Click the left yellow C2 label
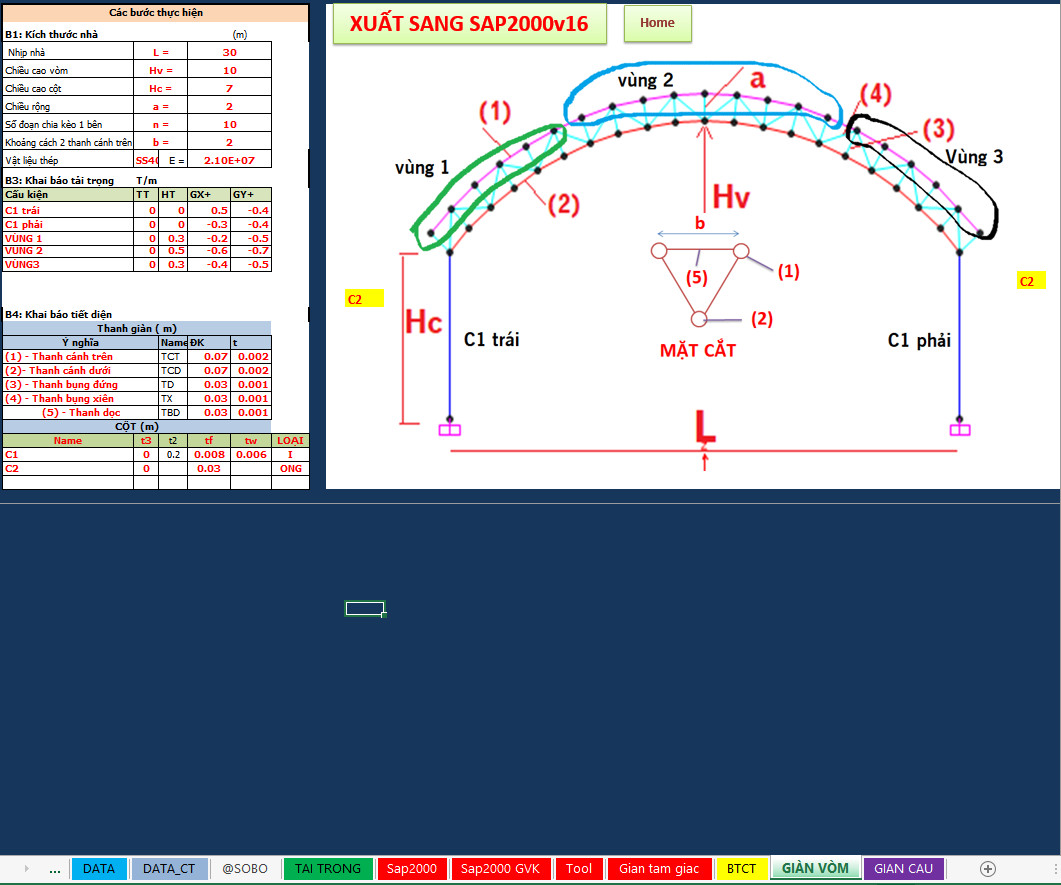Viewport: 1061px width, 885px height. [364, 299]
